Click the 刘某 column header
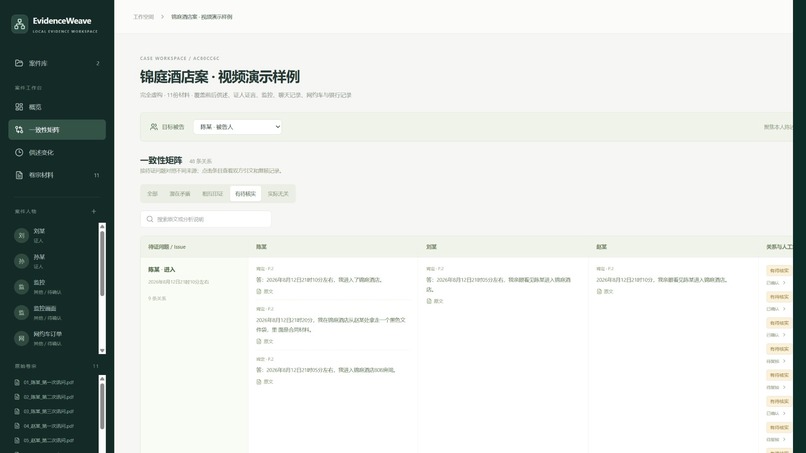806x453 pixels. coord(431,247)
